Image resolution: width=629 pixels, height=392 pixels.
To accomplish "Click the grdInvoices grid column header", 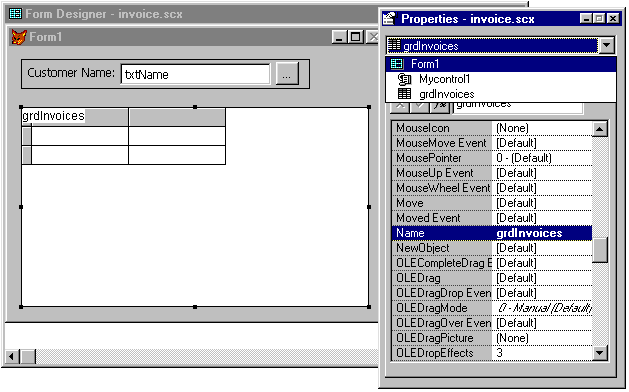I will pyautogui.click(x=75, y=116).
